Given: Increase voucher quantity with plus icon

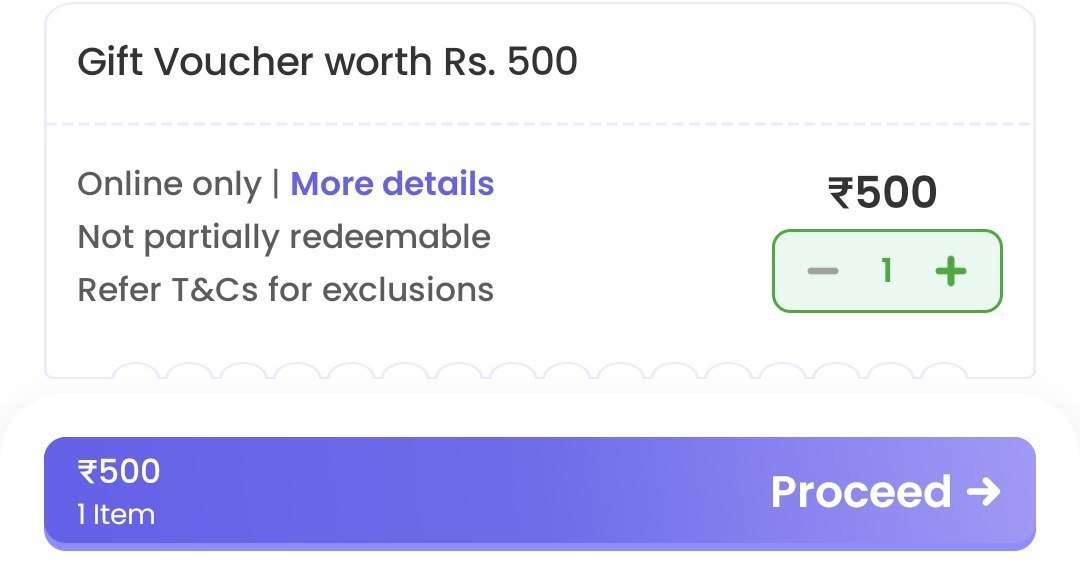Looking at the screenshot, I should click(950, 271).
